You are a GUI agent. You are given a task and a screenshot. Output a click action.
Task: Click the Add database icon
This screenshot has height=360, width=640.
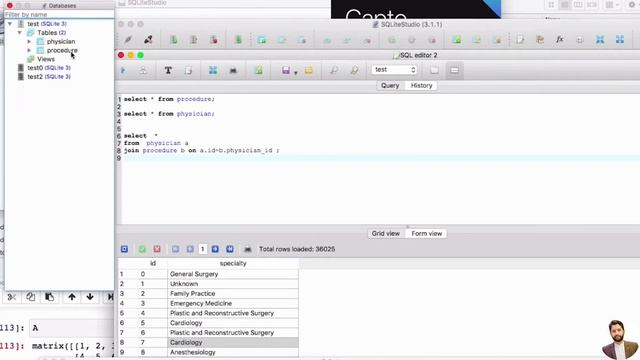[x=173, y=40]
